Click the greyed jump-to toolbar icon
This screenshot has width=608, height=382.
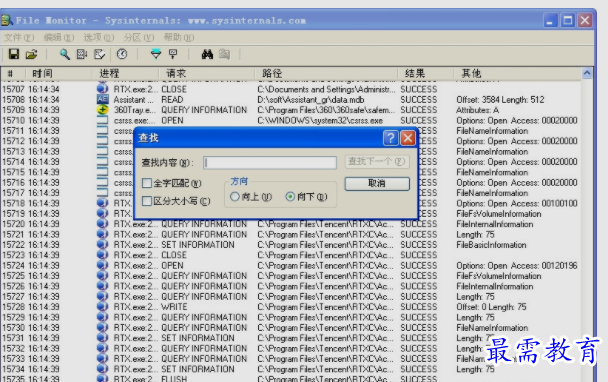[225, 54]
